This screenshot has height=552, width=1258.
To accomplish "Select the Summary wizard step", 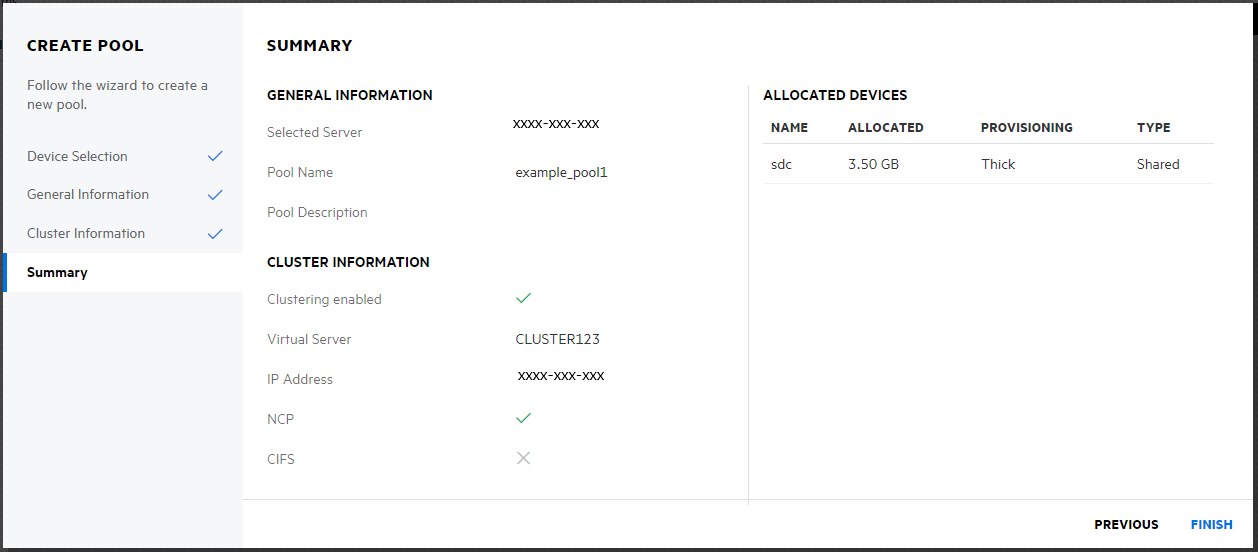I will 57,273.
